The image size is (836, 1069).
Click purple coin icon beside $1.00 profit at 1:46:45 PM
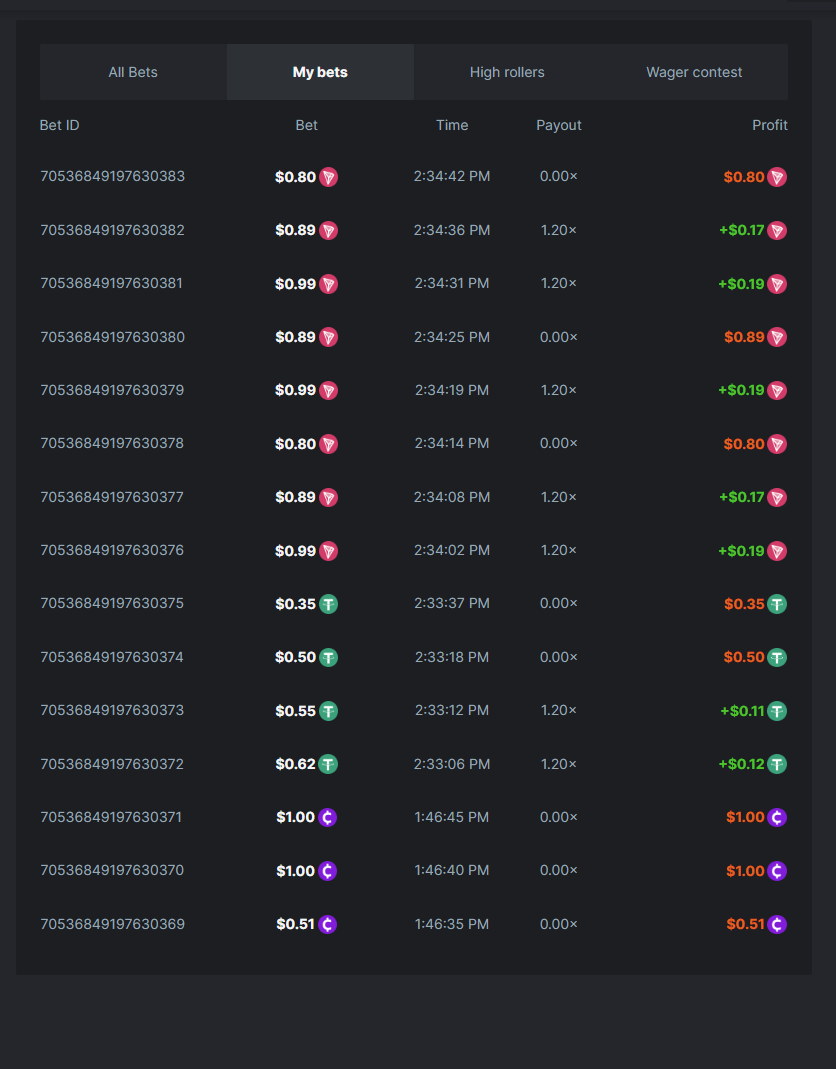pyautogui.click(x=777, y=817)
